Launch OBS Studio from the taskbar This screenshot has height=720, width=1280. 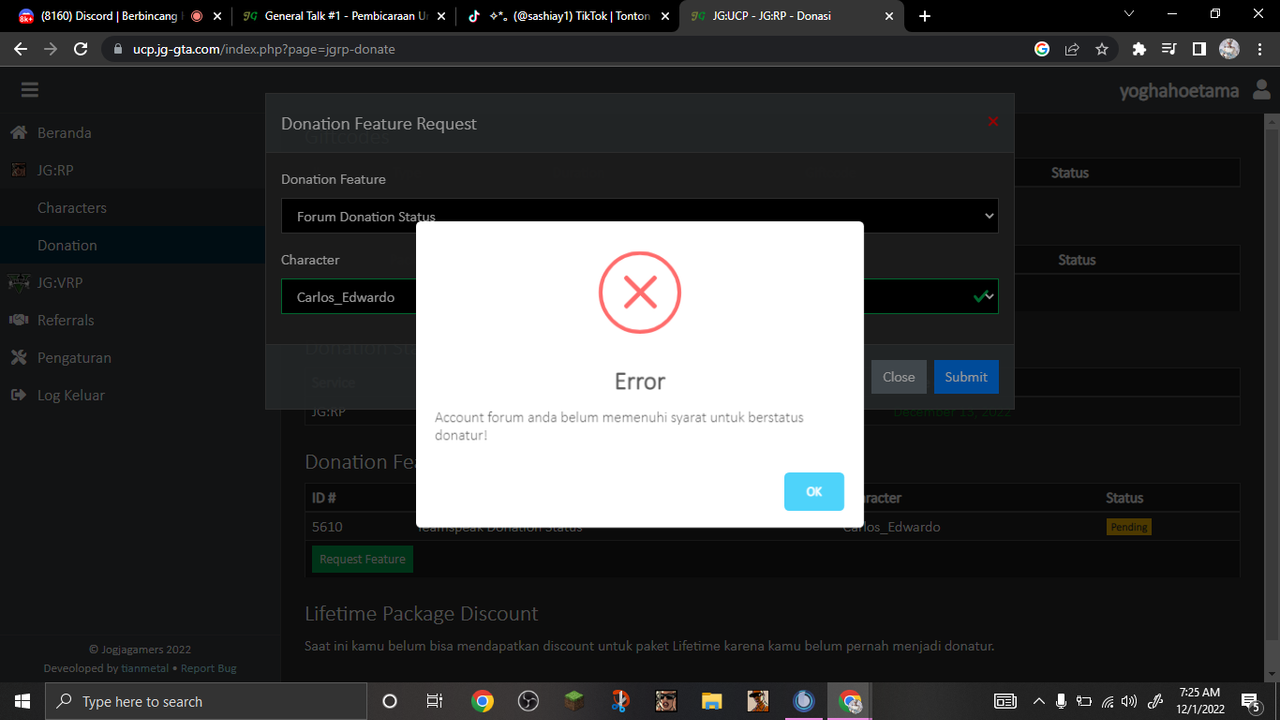coord(528,701)
